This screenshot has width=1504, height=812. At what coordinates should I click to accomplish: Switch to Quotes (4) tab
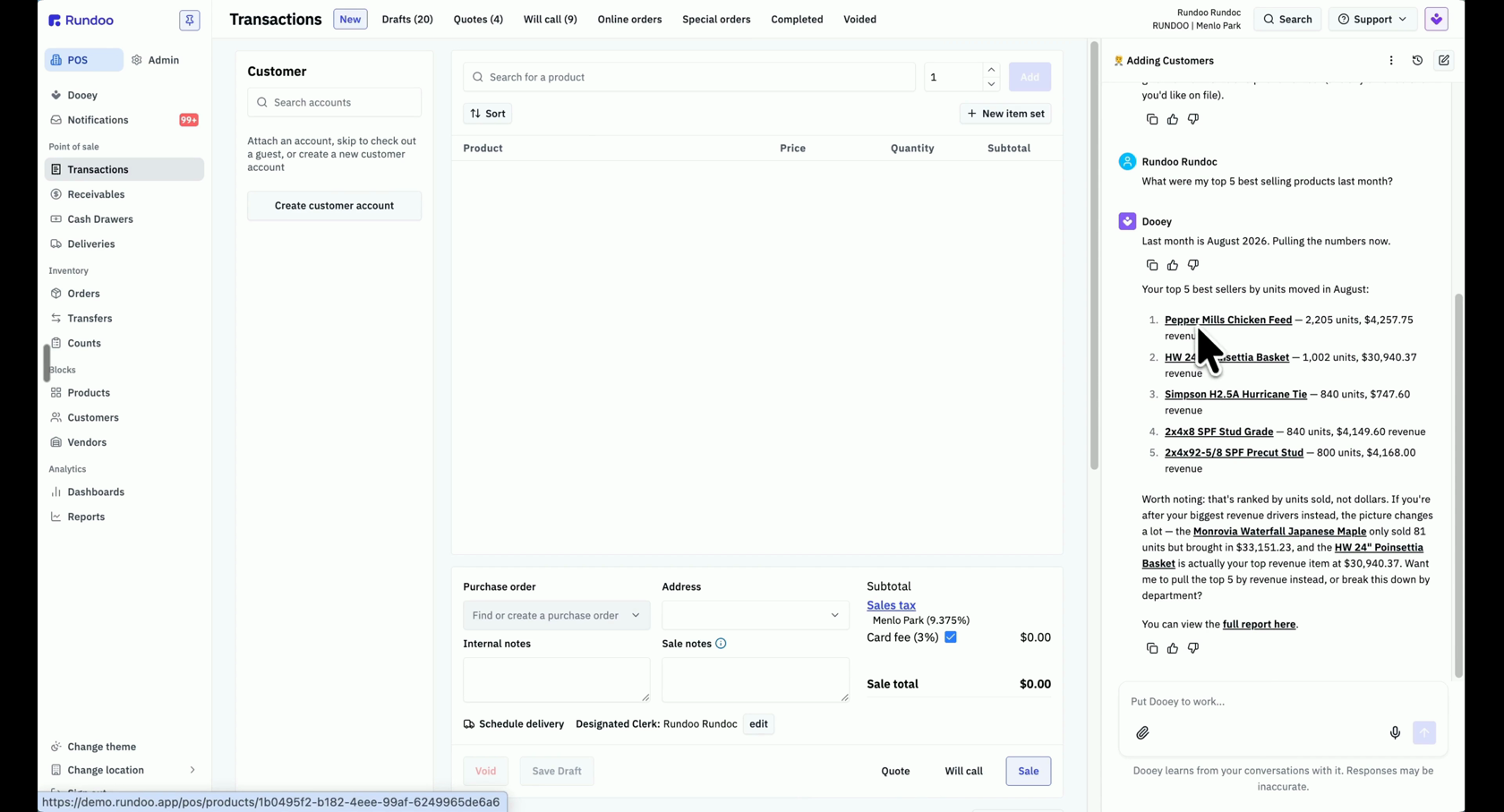[478, 19]
